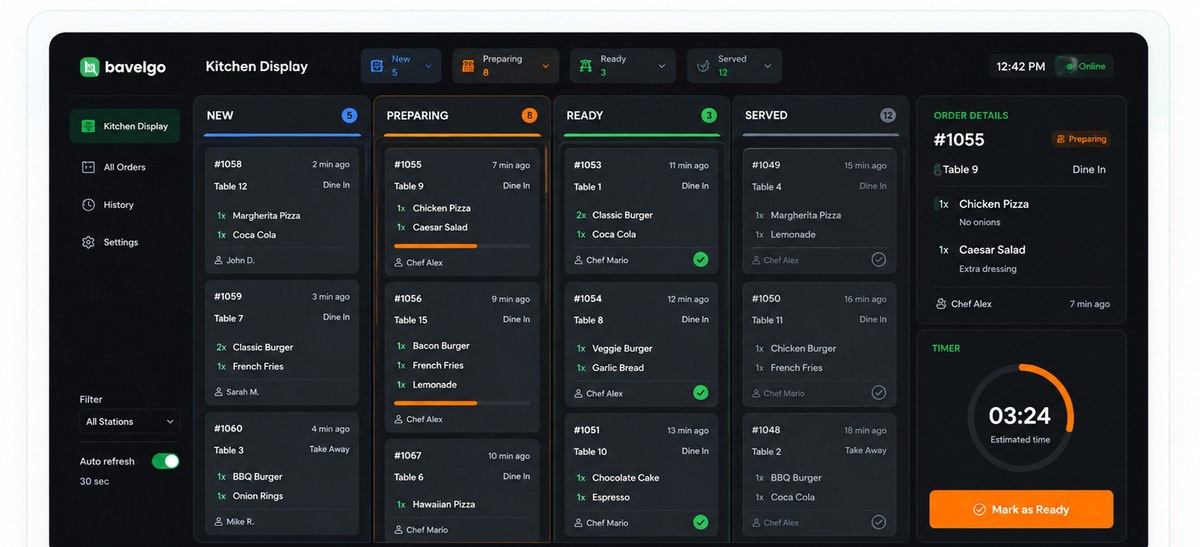Click the Served filter icon
Screen dimensions: 1200x547
click(703, 66)
